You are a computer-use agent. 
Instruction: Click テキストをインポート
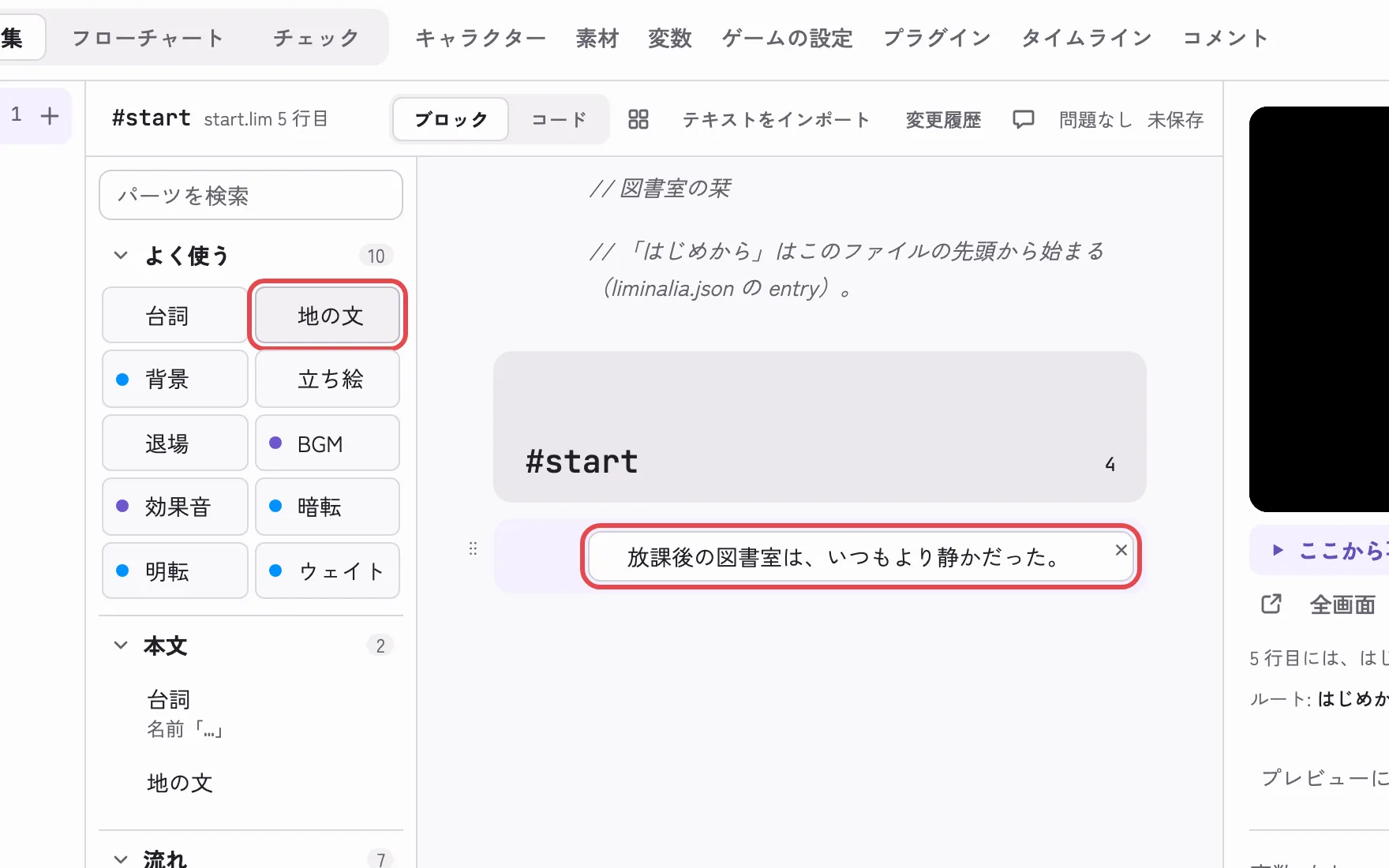[776, 119]
